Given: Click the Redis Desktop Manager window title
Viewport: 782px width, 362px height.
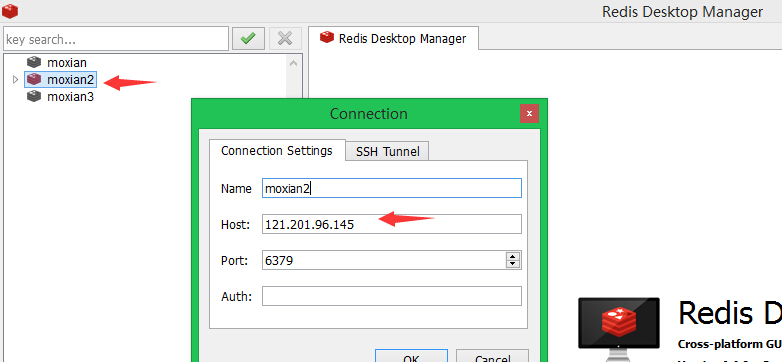Looking at the screenshot, I should pyautogui.click(x=682, y=11).
